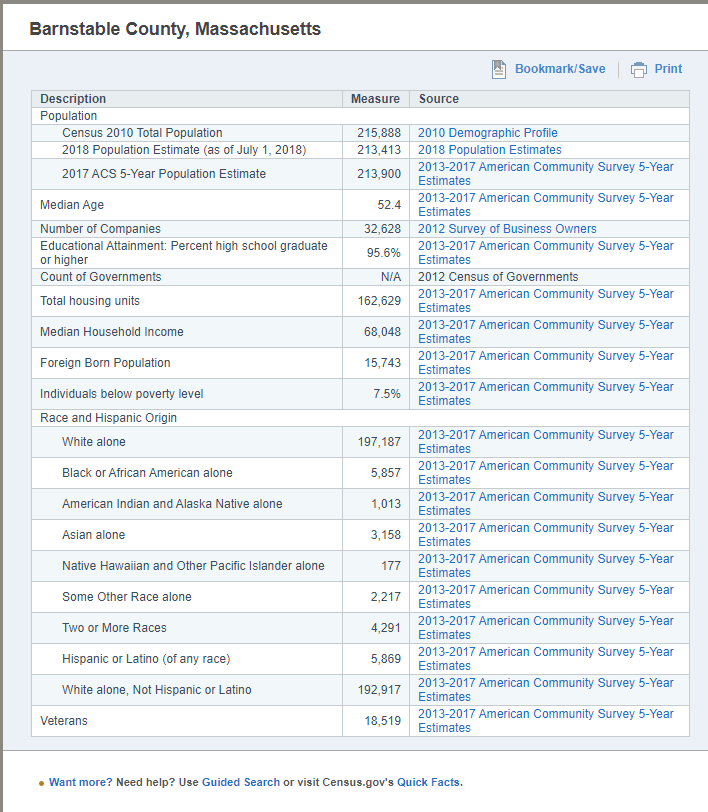Open ACS source link for American Indian and Alaska Native
This screenshot has width=708, height=812.
coord(546,504)
